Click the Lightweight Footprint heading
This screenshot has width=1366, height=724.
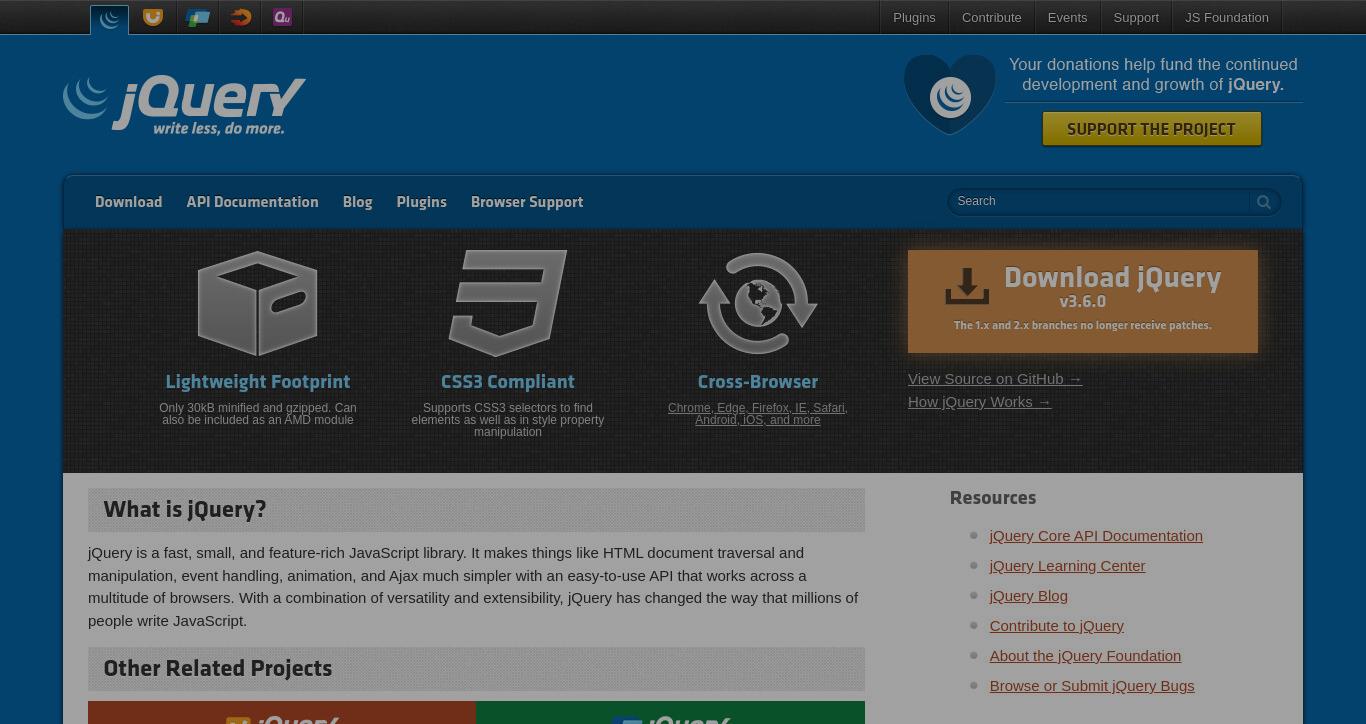coord(258,382)
